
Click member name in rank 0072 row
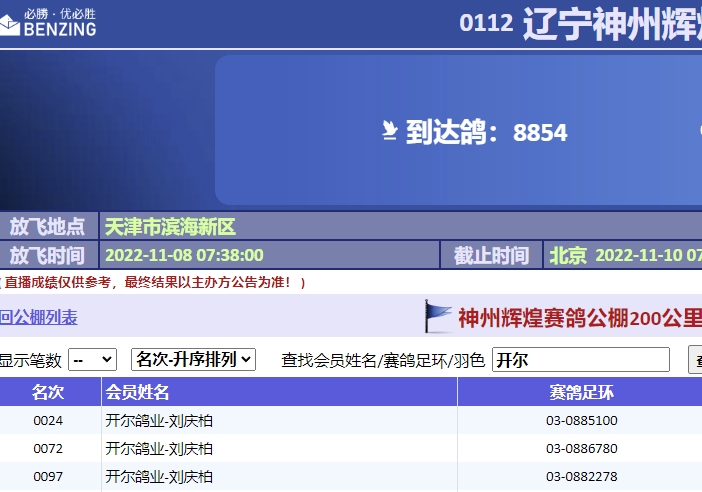[159, 449]
